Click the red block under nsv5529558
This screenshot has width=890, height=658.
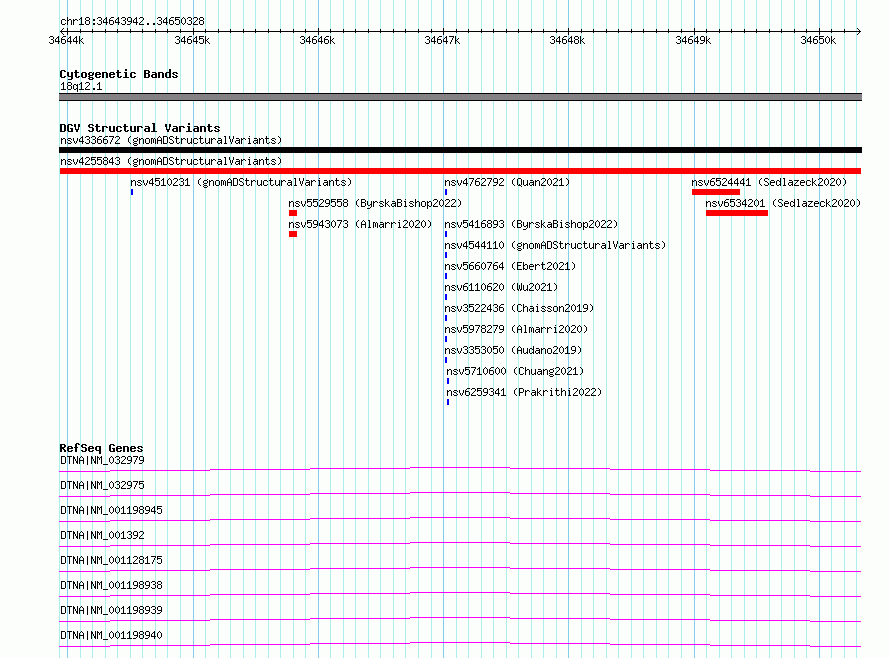coord(293,213)
